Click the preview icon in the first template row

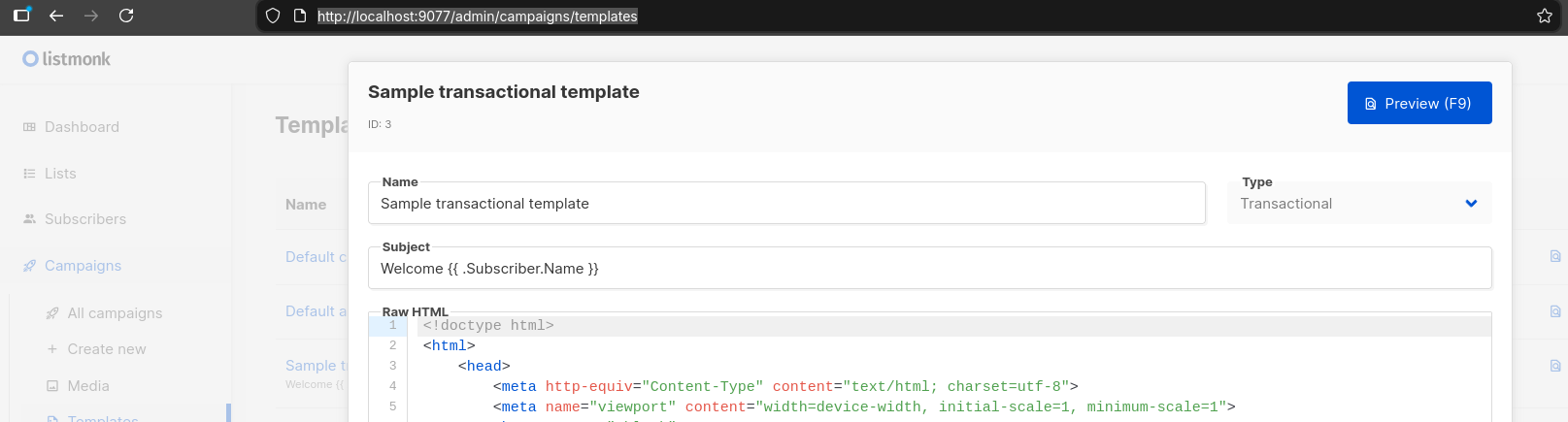tap(1555, 257)
